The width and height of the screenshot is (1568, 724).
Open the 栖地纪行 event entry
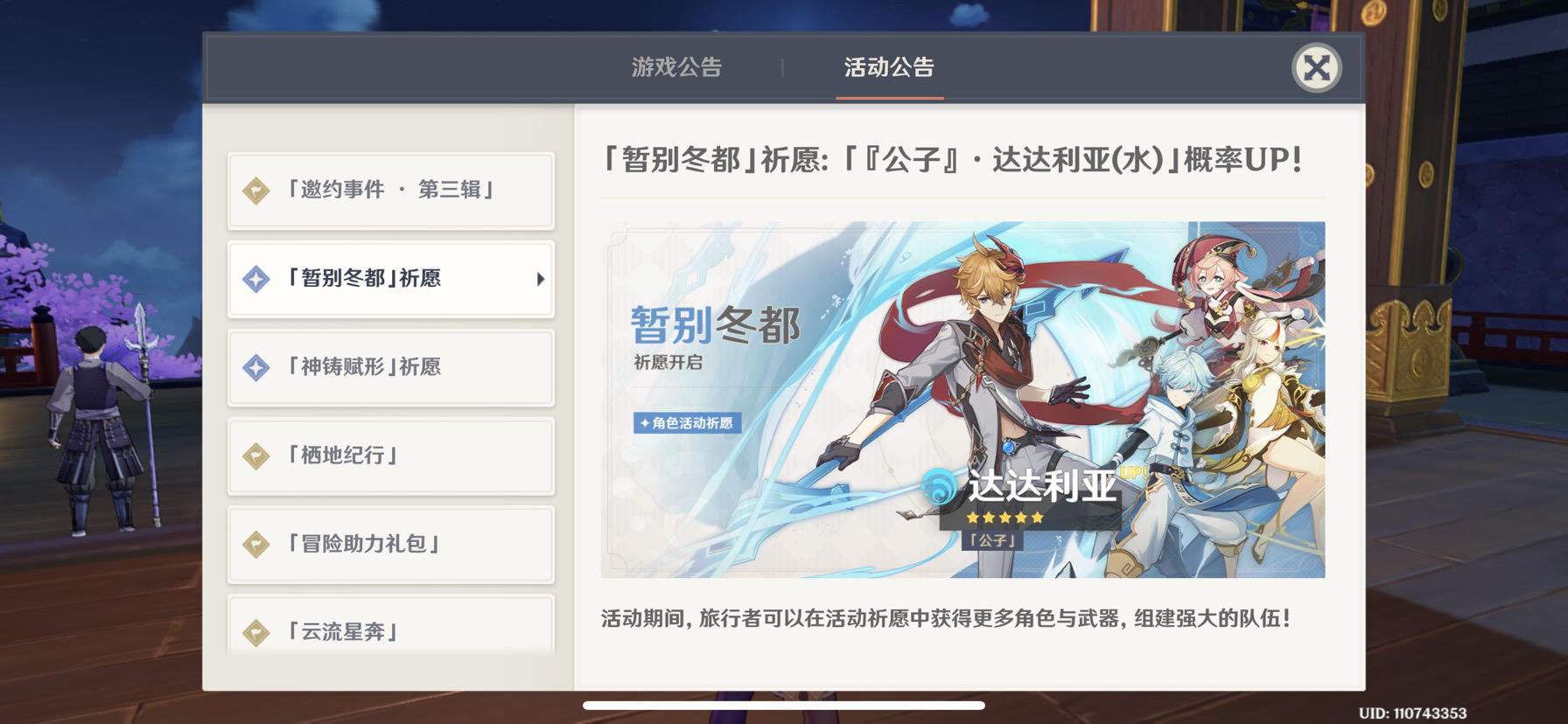pyautogui.click(x=391, y=456)
